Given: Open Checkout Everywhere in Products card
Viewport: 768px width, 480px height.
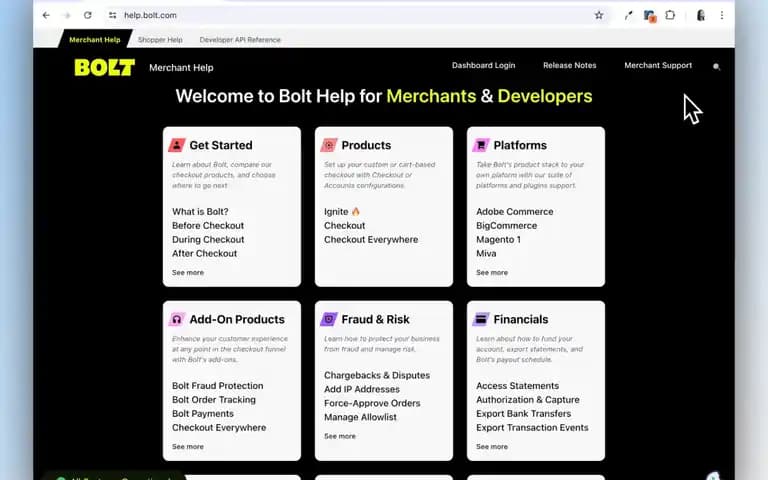Looking at the screenshot, I should coord(371,240).
